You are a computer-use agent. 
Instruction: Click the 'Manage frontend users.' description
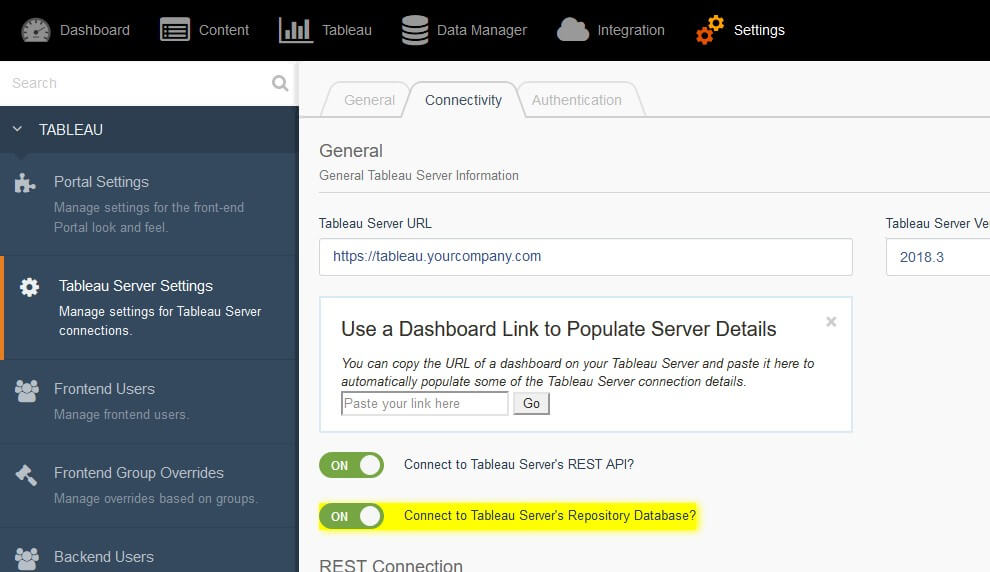click(121, 415)
